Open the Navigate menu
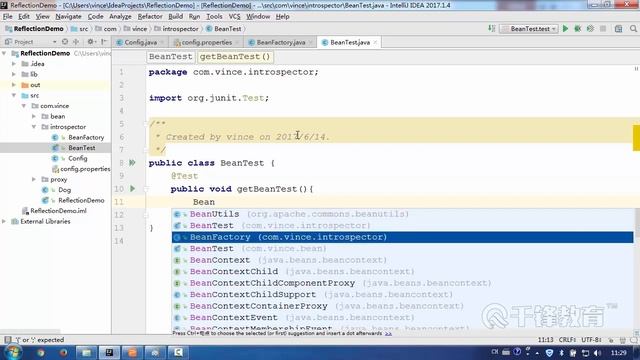 pyautogui.click(x=69, y=16)
